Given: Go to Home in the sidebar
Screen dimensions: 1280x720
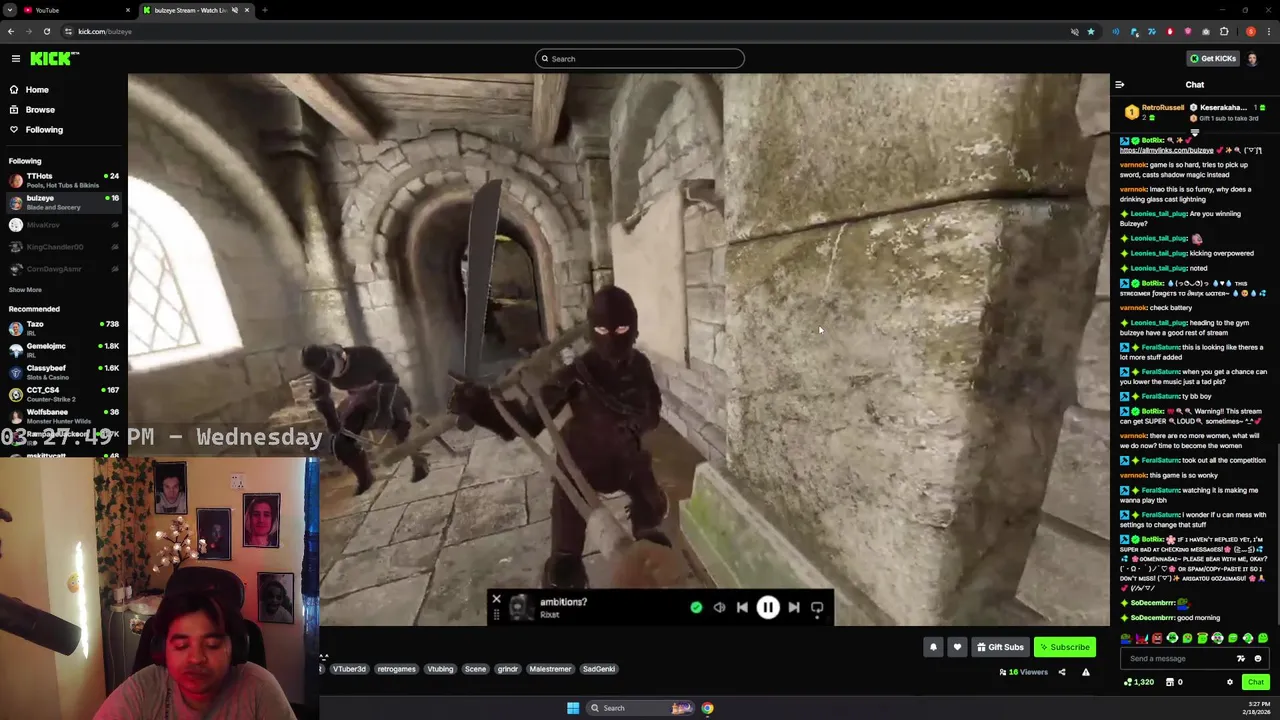Looking at the screenshot, I should pyautogui.click(x=64, y=90).
